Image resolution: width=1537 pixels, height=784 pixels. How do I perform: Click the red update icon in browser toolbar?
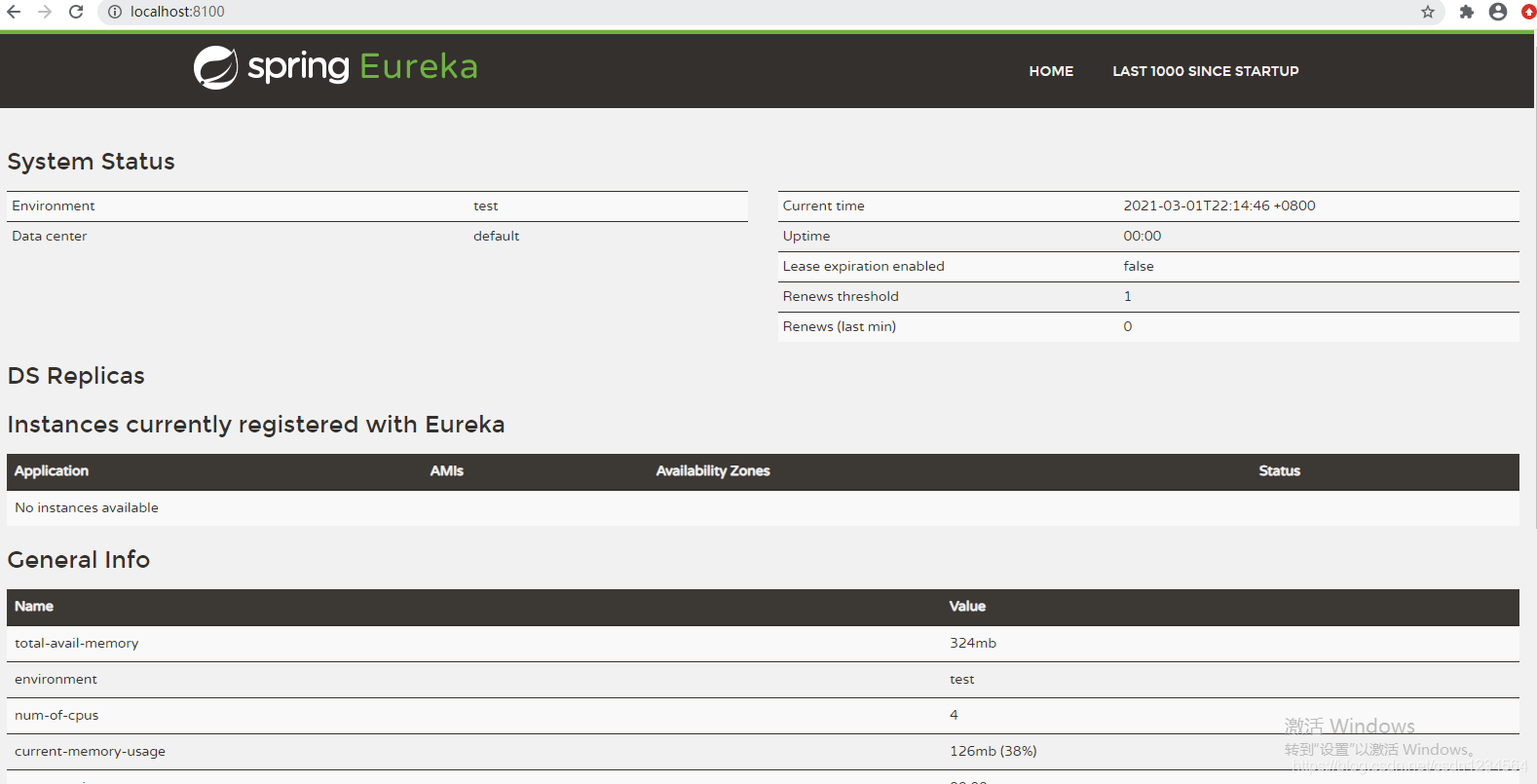(x=1529, y=12)
